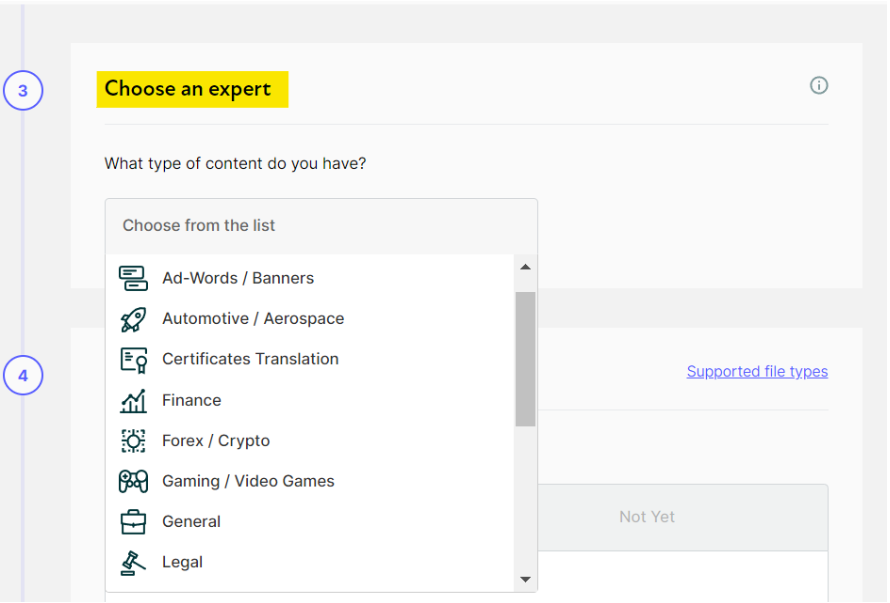
Task: Select 'Finance' text option in list
Action: (x=192, y=400)
